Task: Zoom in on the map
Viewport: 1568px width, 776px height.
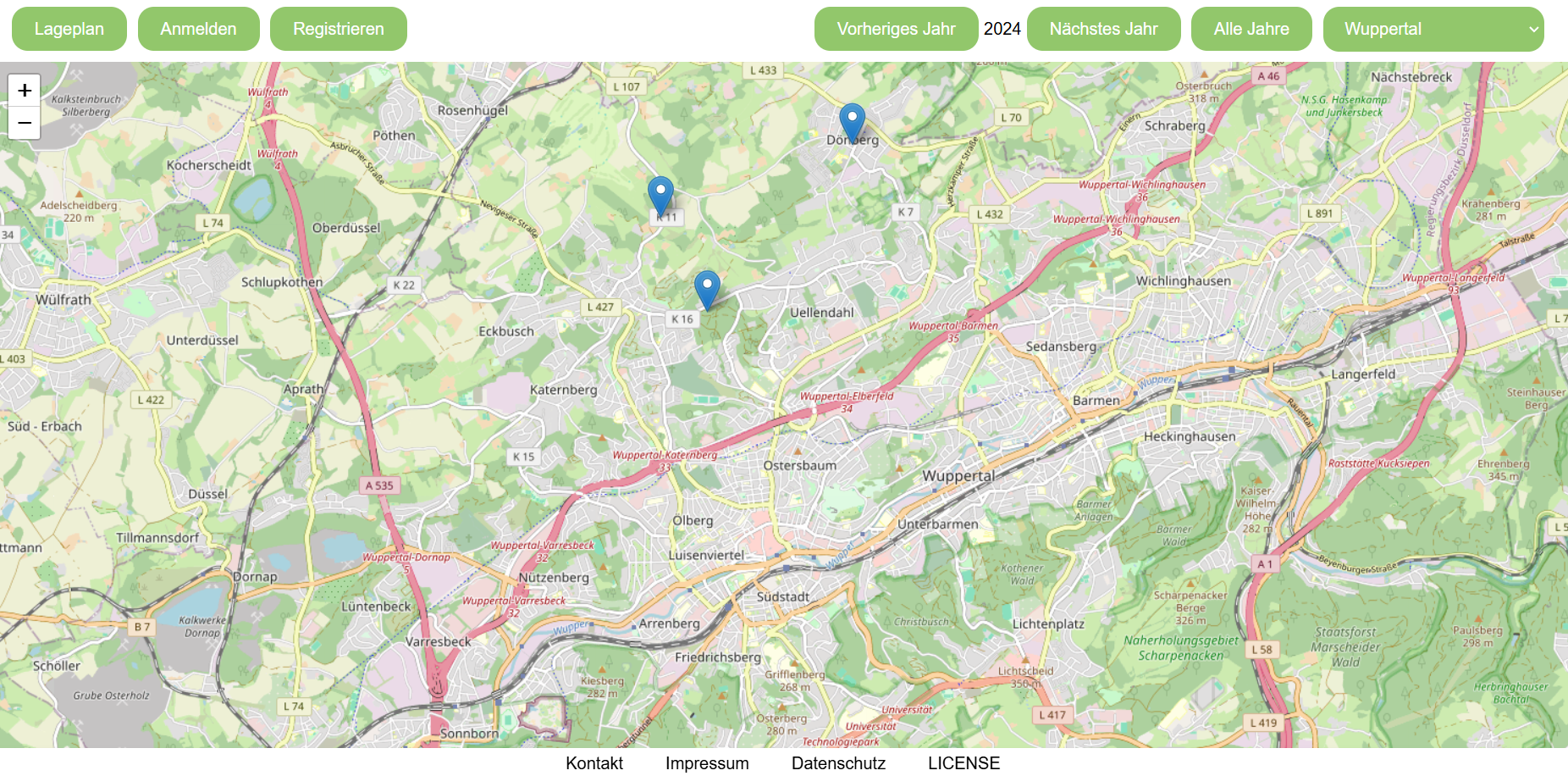Action: point(25,91)
